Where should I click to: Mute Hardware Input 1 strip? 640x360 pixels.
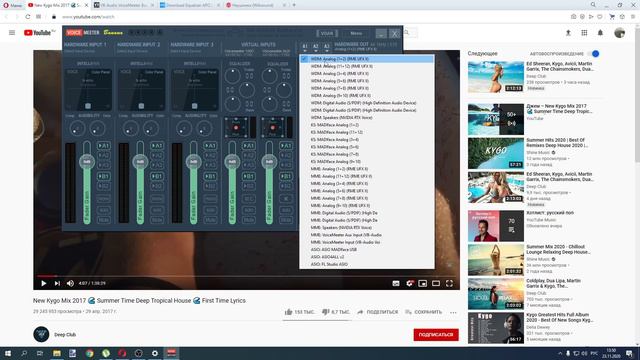[104, 220]
